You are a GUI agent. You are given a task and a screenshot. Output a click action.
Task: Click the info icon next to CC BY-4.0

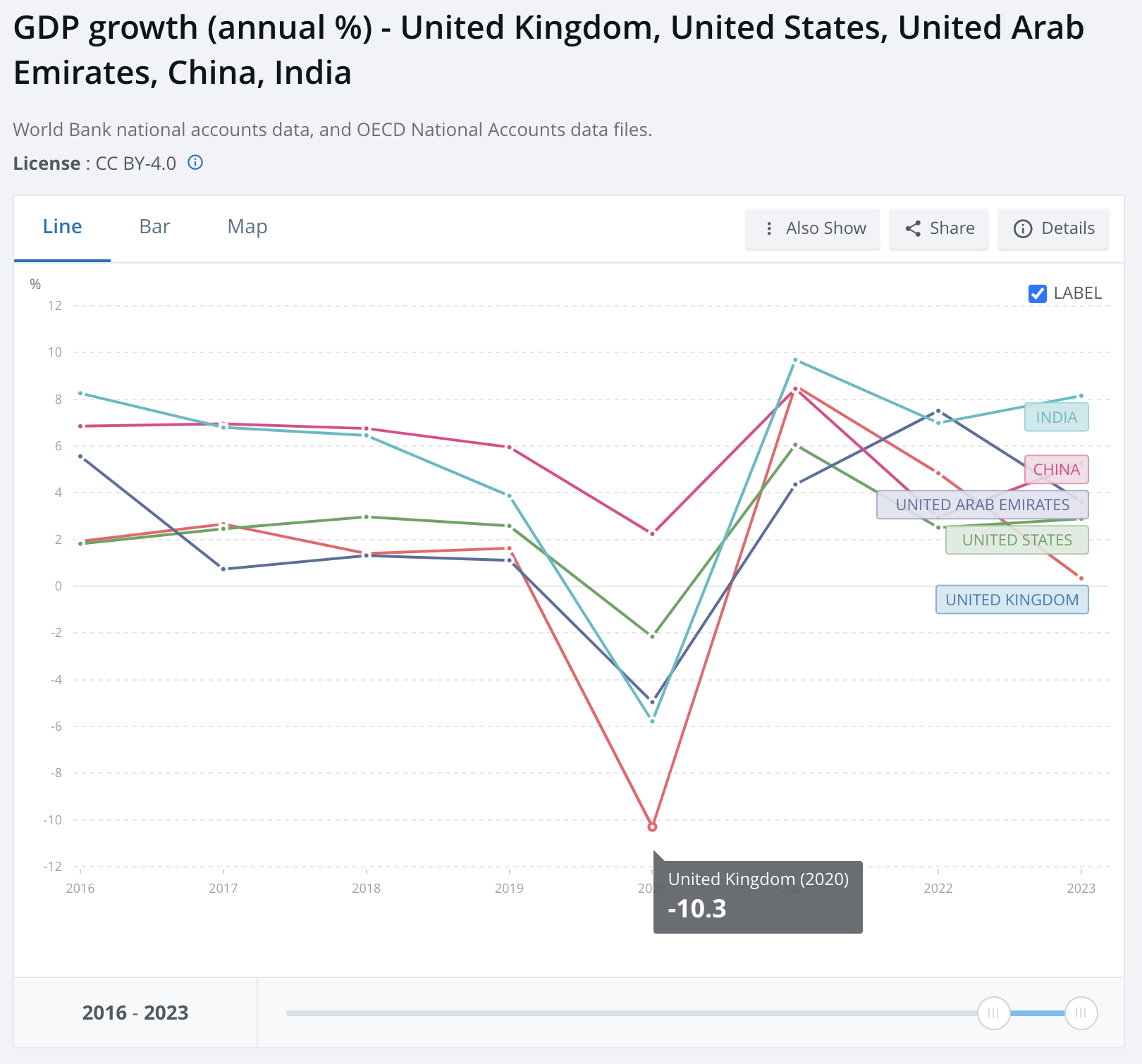(x=195, y=163)
